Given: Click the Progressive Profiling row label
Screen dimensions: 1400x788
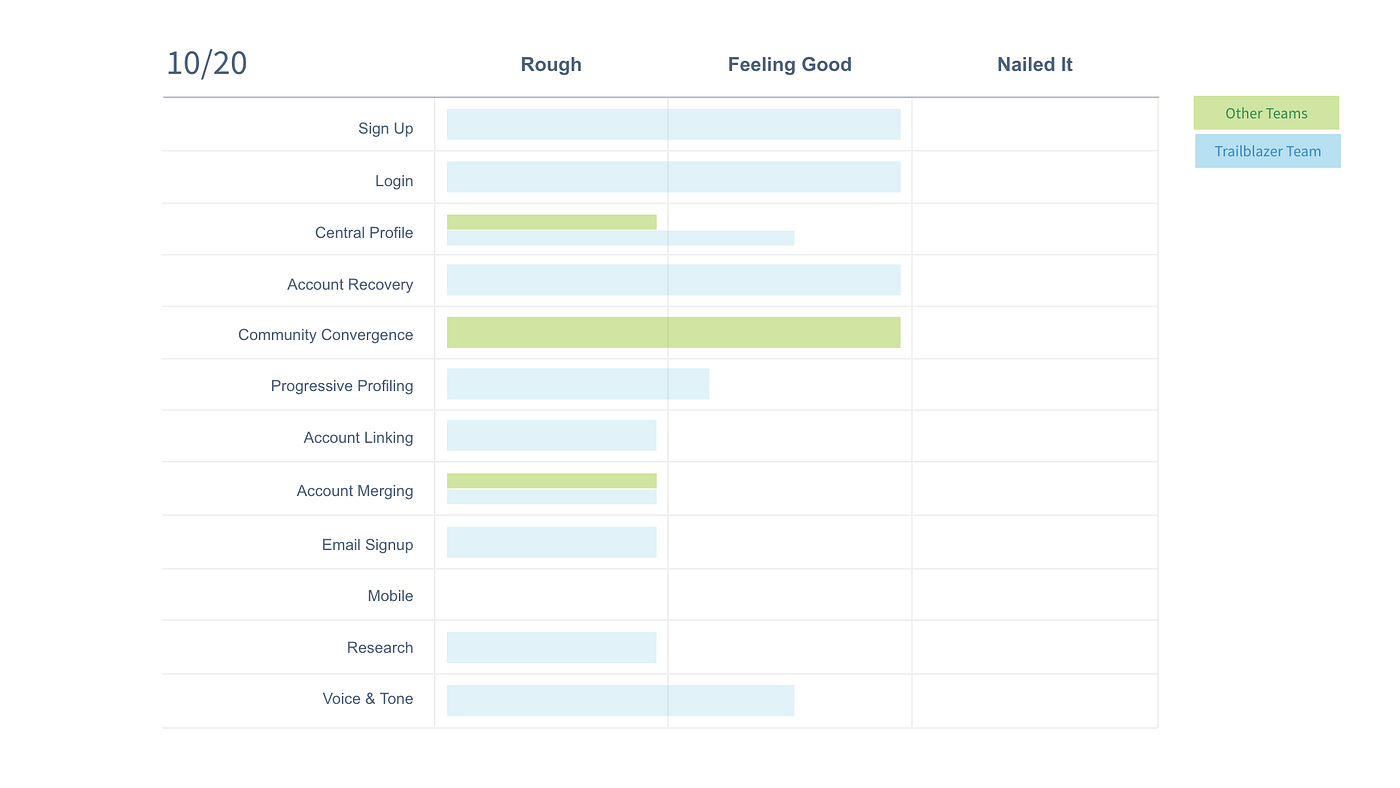Looking at the screenshot, I should (341, 386).
